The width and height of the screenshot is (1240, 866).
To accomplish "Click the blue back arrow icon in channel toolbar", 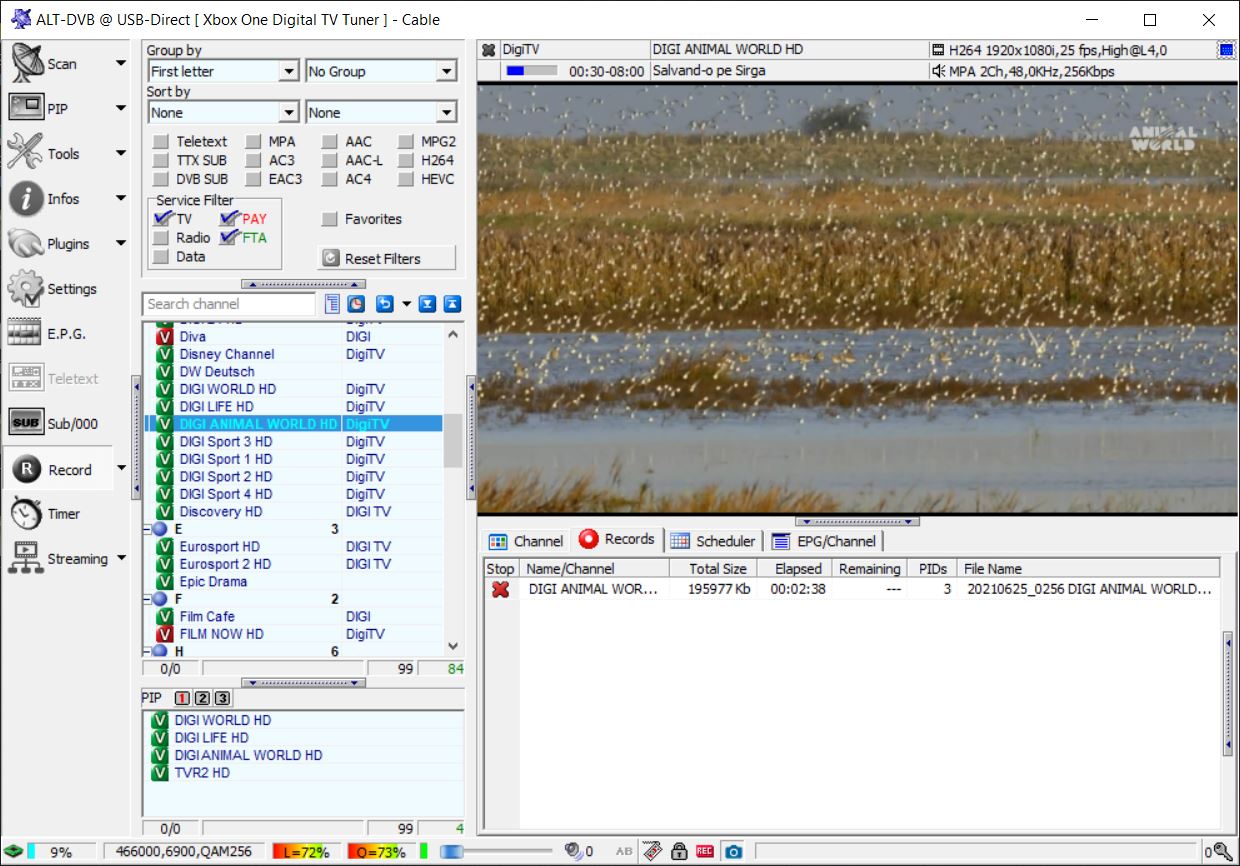I will pyautogui.click(x=385, y=304).
